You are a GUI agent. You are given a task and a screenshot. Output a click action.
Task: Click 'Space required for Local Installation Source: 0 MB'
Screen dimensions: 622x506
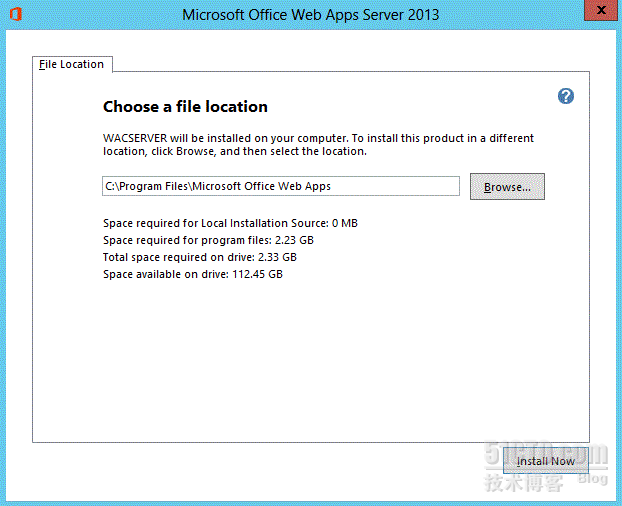click(230, 223)
